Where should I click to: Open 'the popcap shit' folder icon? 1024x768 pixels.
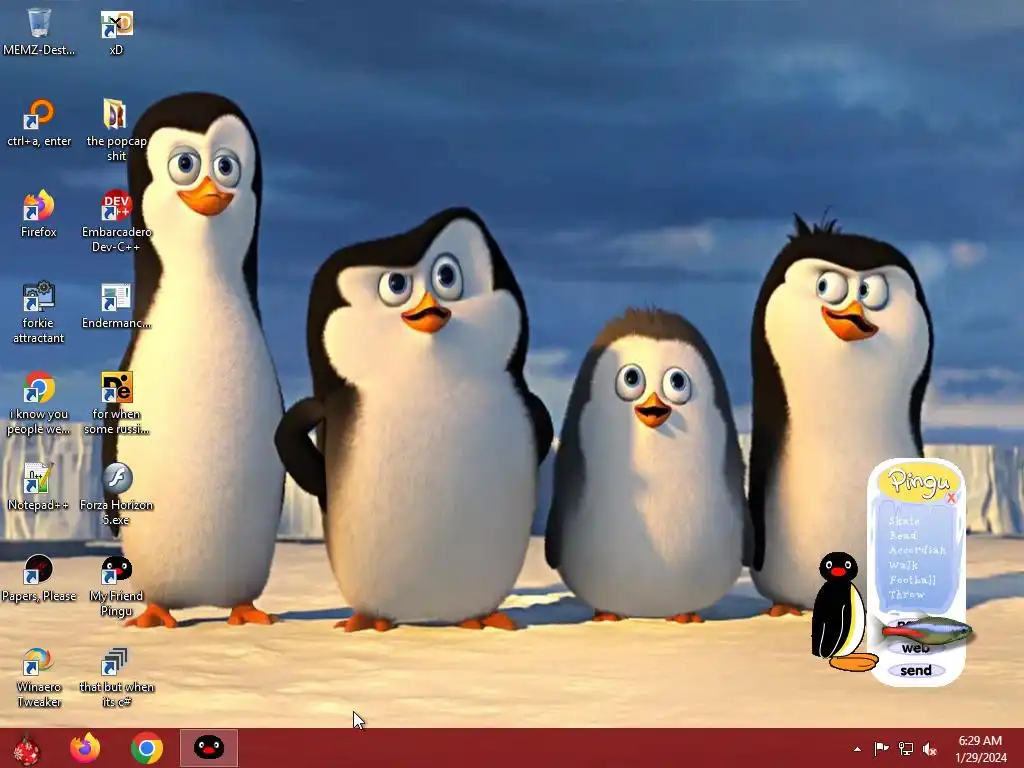click(x=116, y=129)
